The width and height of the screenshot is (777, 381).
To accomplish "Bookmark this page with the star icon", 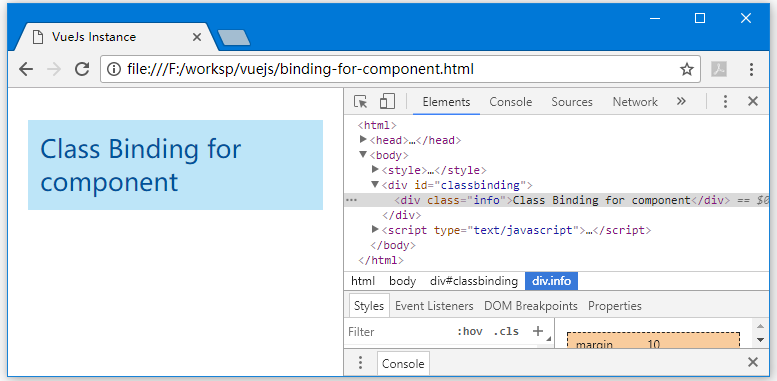I will coord(686,69).
